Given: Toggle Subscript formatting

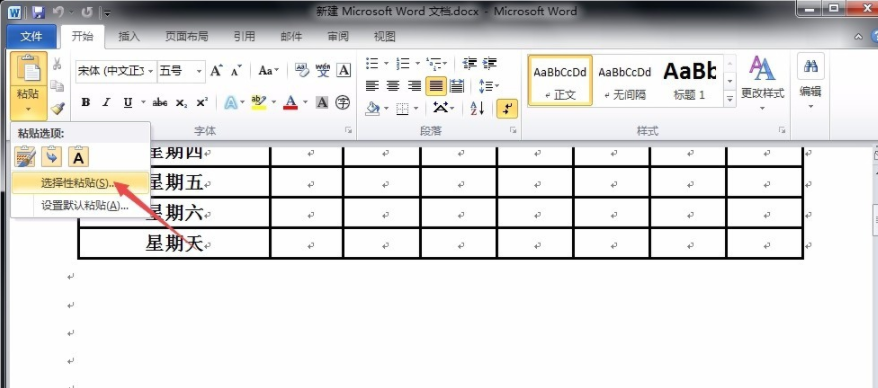Looking at the screenshot, I should pyautogui.click(x=181, y=102).
